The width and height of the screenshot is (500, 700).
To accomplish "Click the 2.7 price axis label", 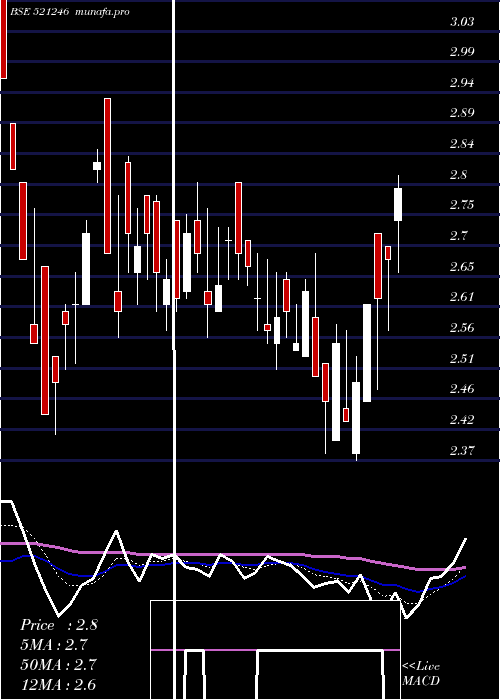I will point(458,236).
